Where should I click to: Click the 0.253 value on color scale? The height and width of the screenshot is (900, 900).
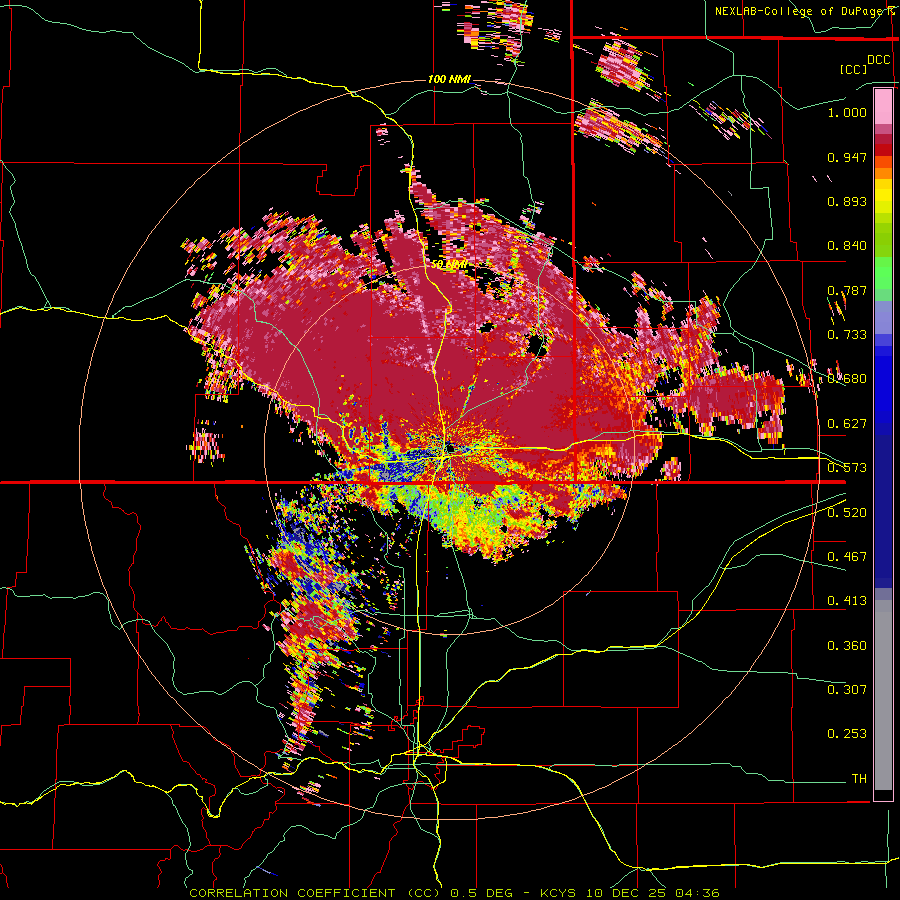pyautogui.click(x=847, y=734)
